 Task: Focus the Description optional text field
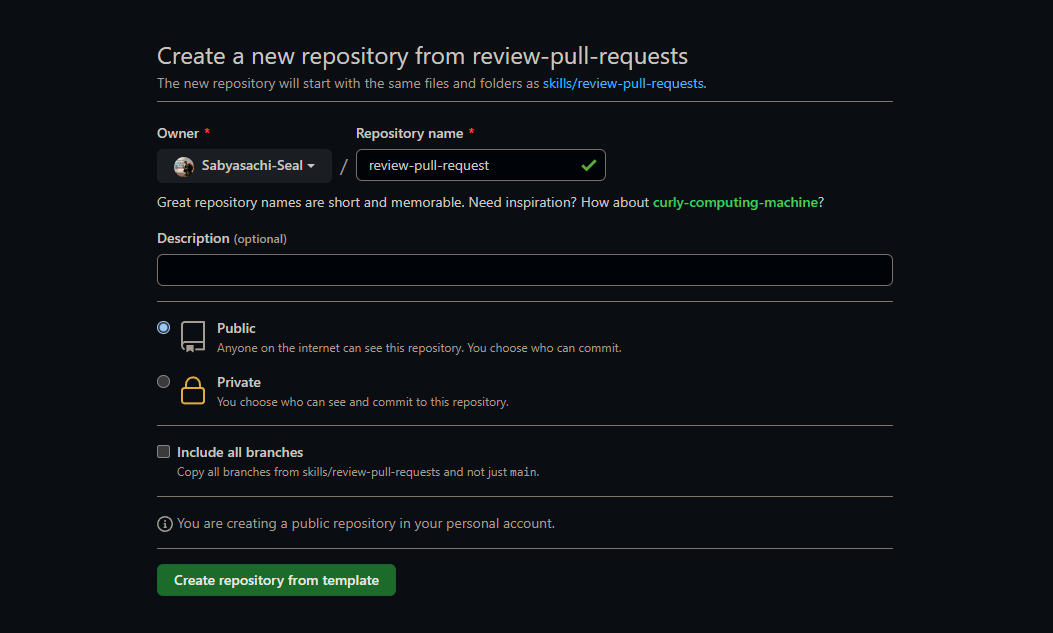click(x=524, y=269)
